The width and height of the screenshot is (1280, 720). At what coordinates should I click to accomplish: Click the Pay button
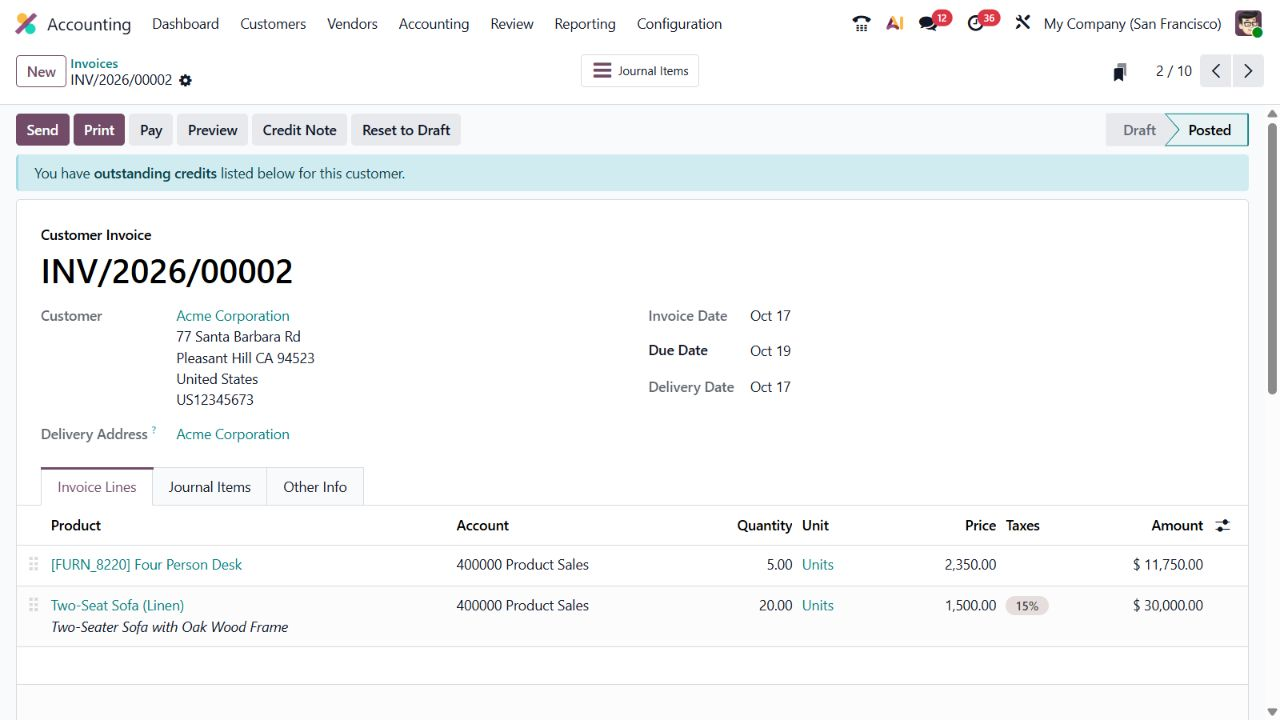point(151,130)
